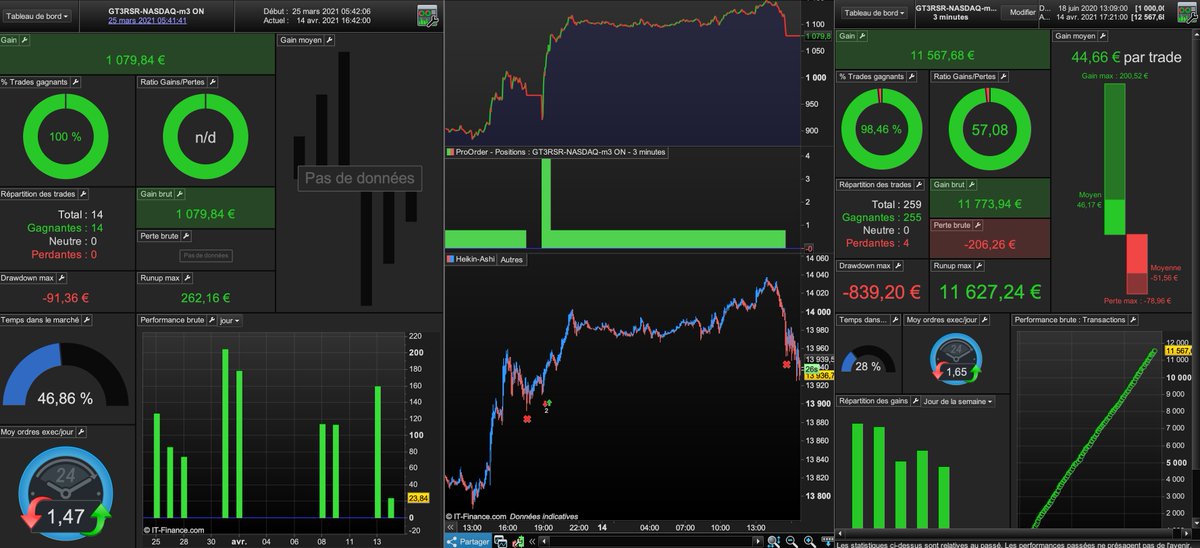Select Heikin-Ashi tab
The width and height of the screenshot is (1200, 548).
[x=469, y=259]
